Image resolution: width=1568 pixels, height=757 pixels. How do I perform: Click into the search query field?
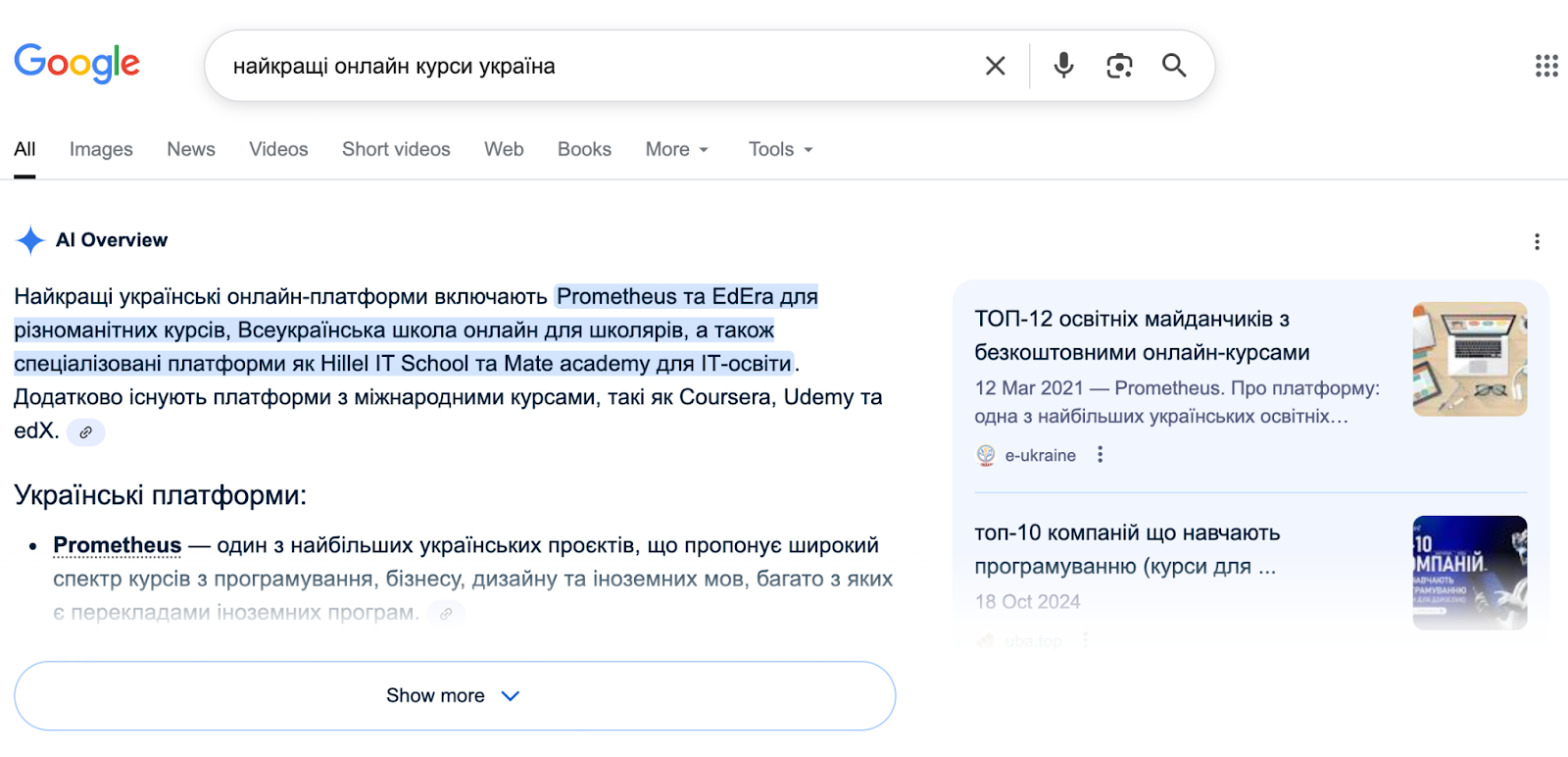(598, 66)
